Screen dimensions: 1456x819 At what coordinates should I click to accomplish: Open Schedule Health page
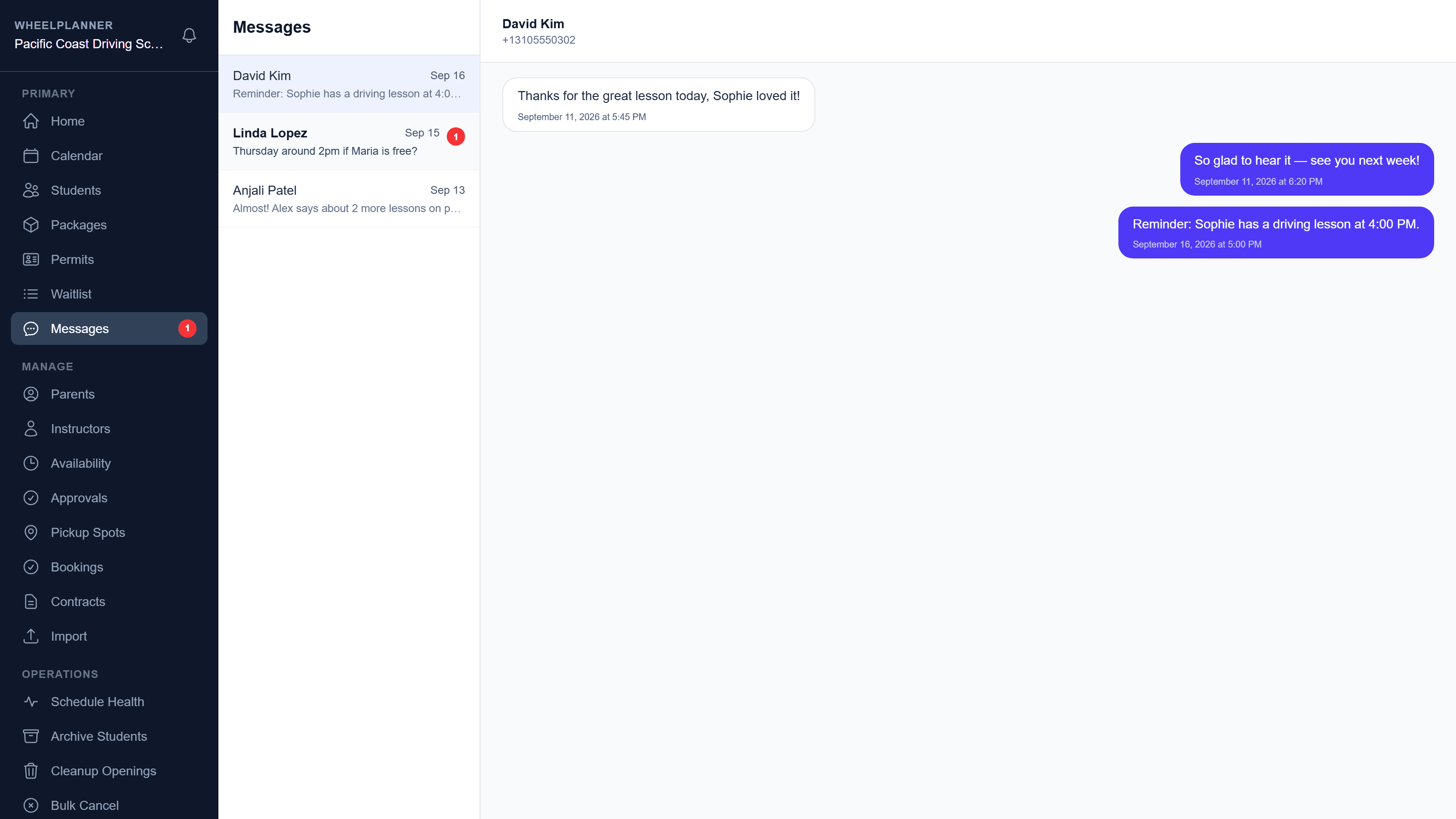pos(109,702)
